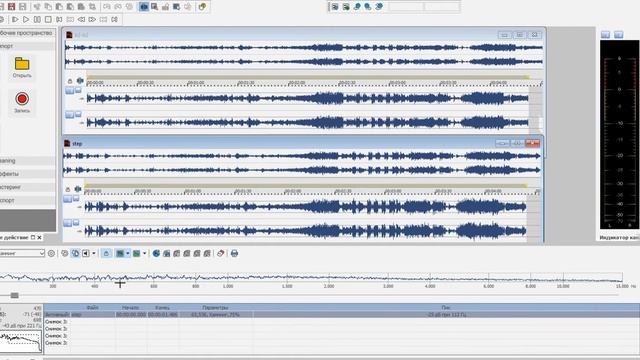Image resolution: width=640 pixels, height=360 pixels.
Task: Click the Пик column header
Action: [446, 307]
